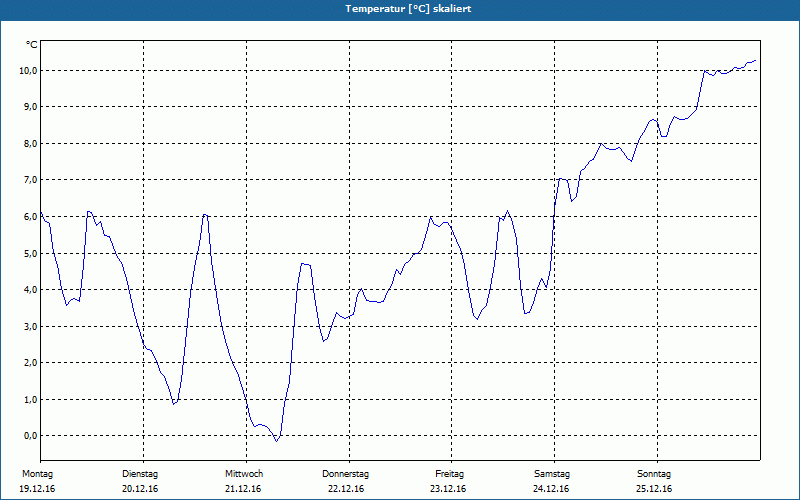Click the Freitag day label
The width and height of the screenshot is (800, 500).
coord(449,474)
